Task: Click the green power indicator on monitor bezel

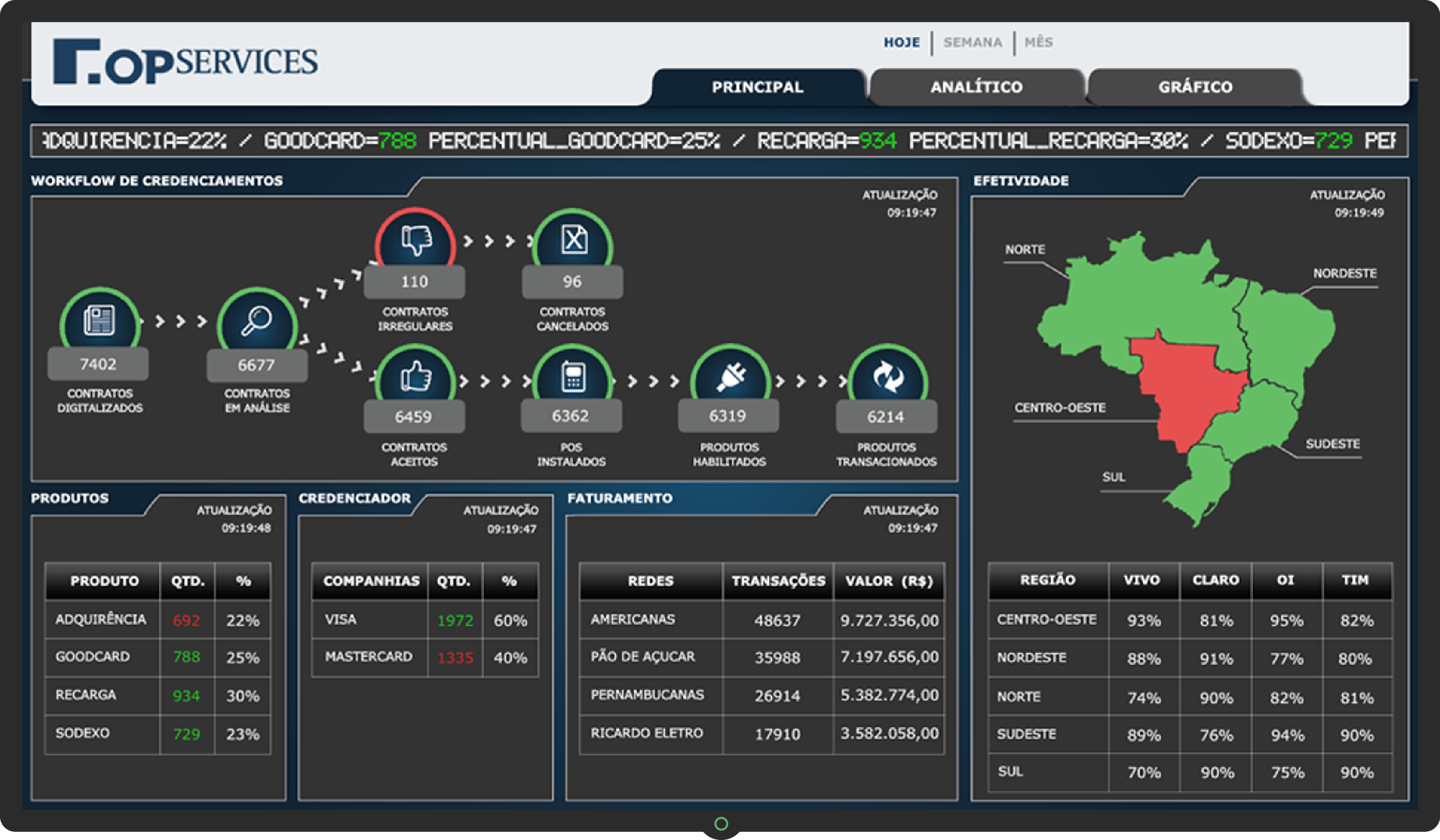Action: tap(721, 823)
